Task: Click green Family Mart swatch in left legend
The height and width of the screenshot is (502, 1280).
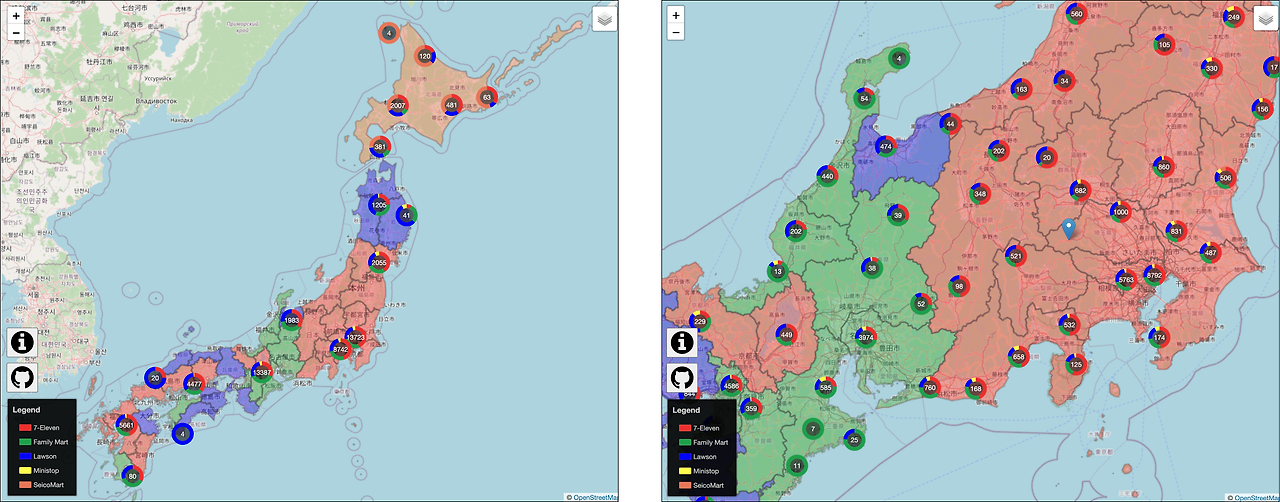Action: (25, 442)
